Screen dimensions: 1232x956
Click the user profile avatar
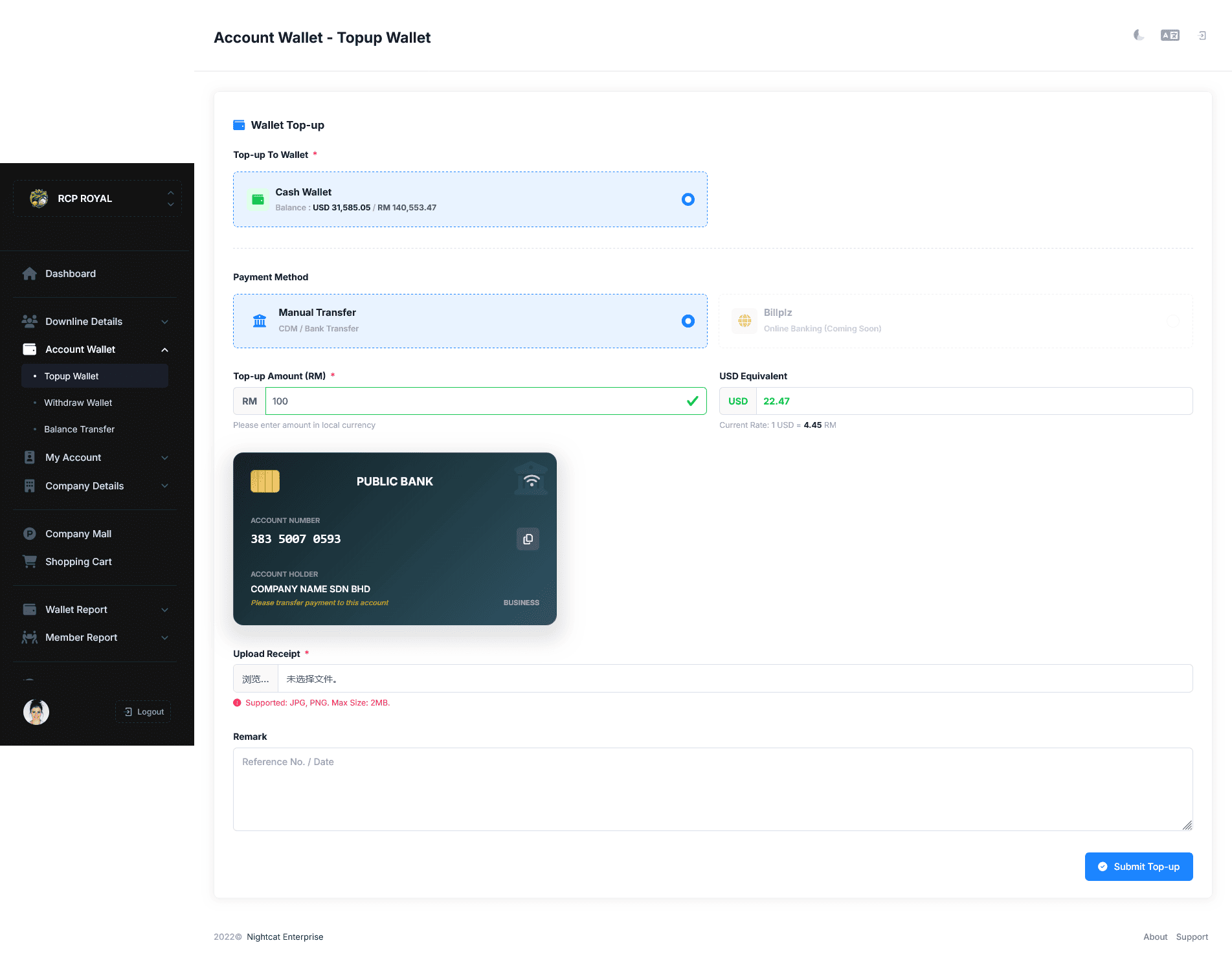point(36,712)
